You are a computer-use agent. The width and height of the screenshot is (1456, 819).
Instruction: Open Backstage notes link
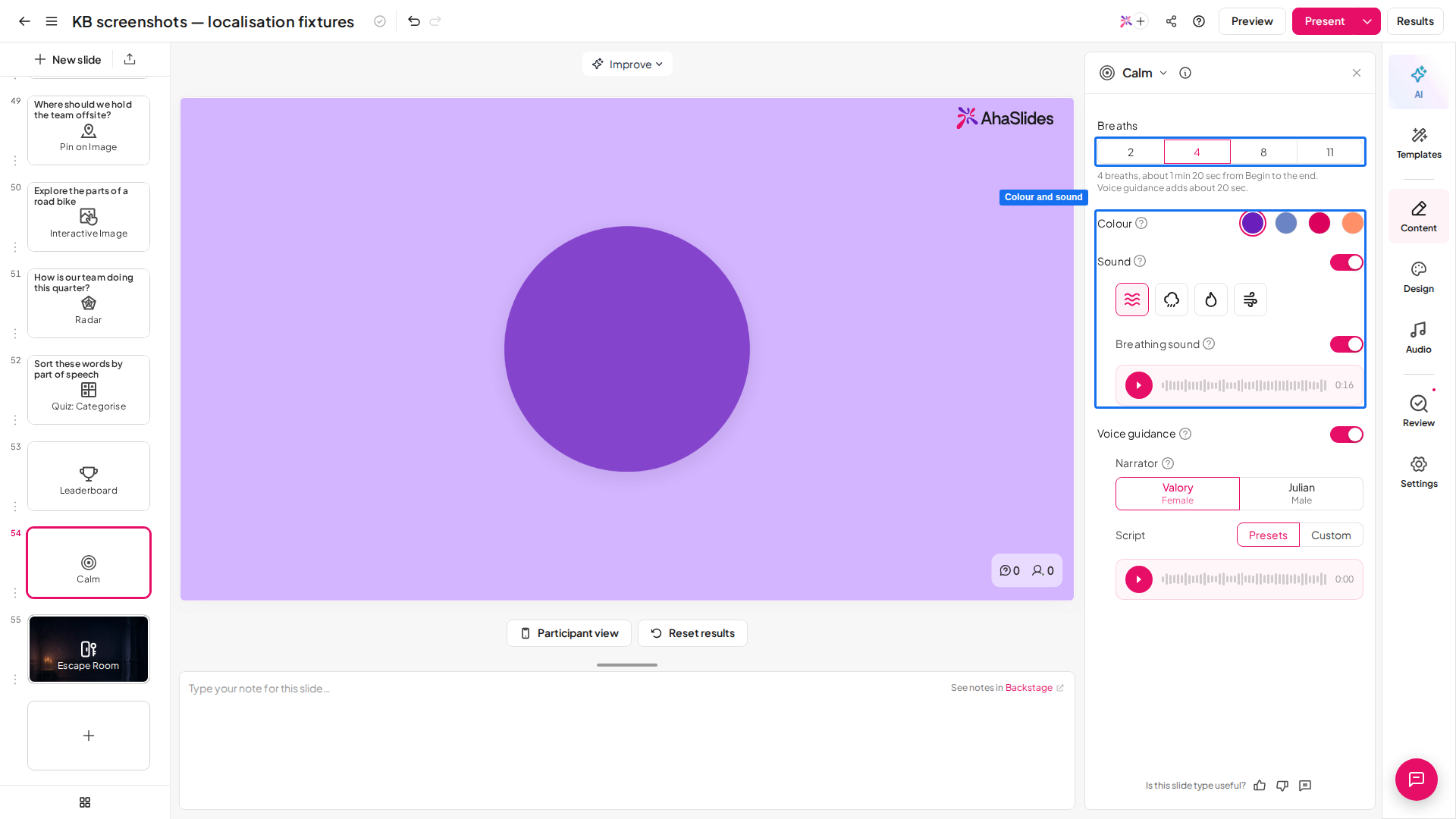[1034, 688]
